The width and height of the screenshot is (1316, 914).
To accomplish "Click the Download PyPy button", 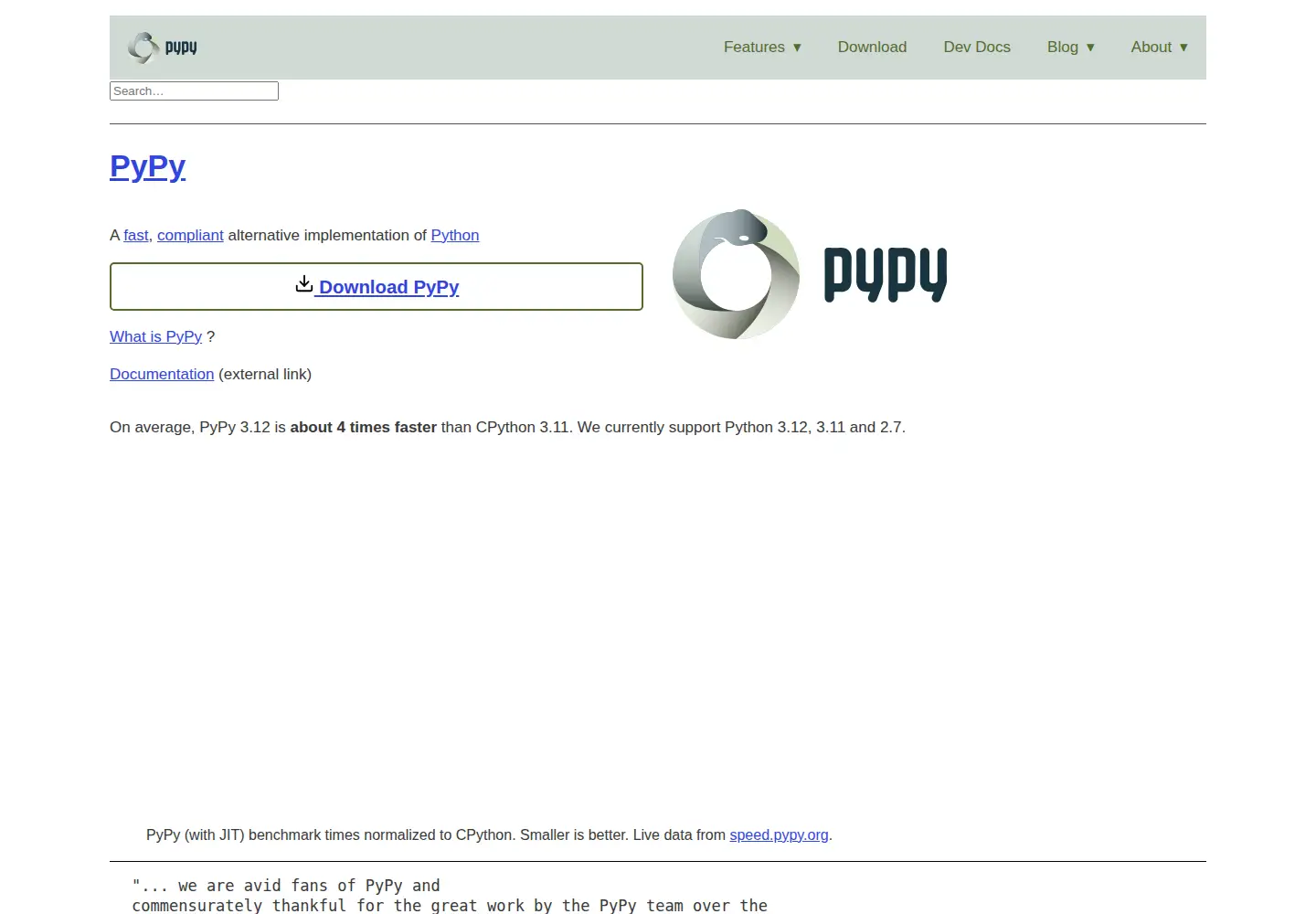I will 377,287.
